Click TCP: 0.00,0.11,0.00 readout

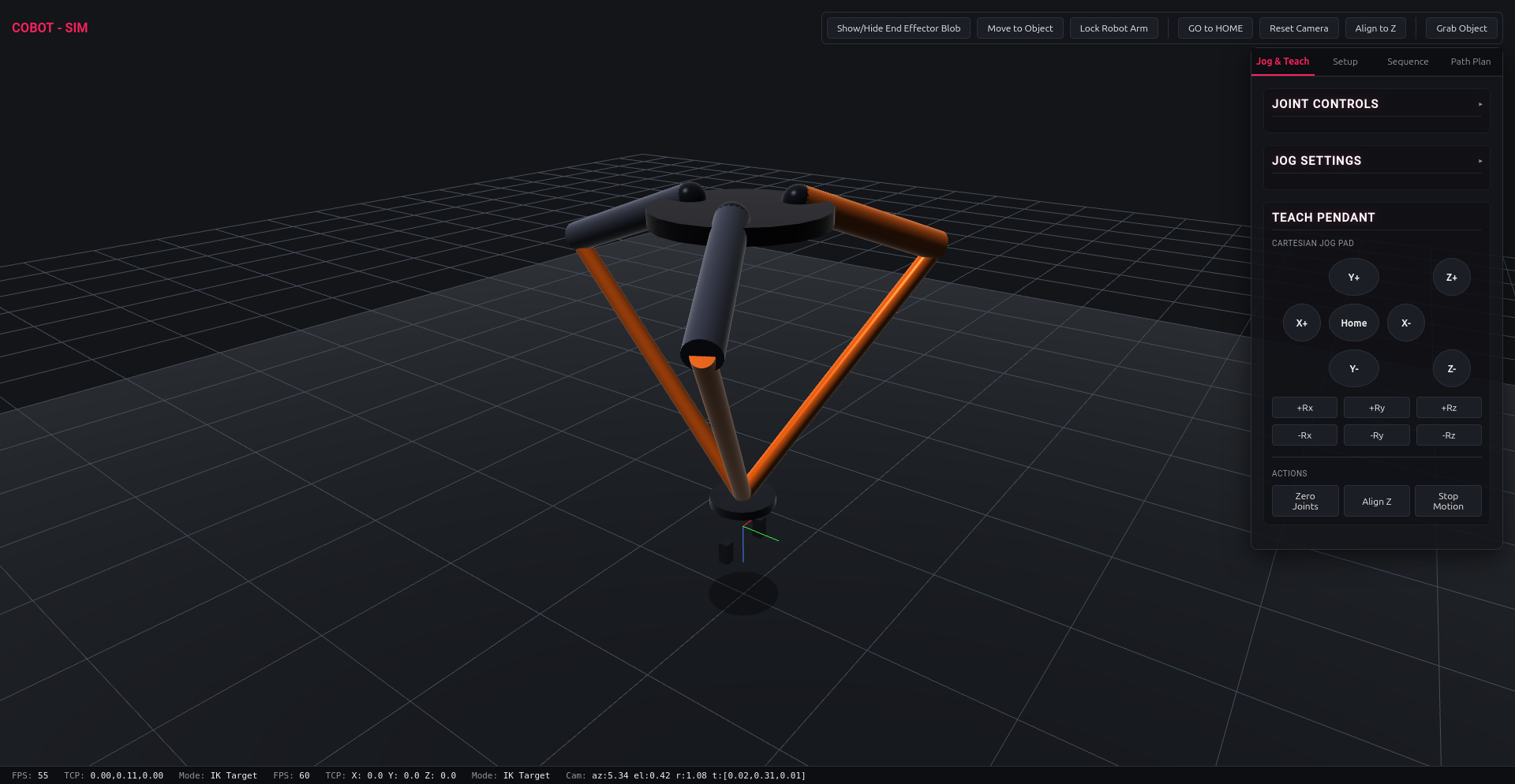point(114,775)
